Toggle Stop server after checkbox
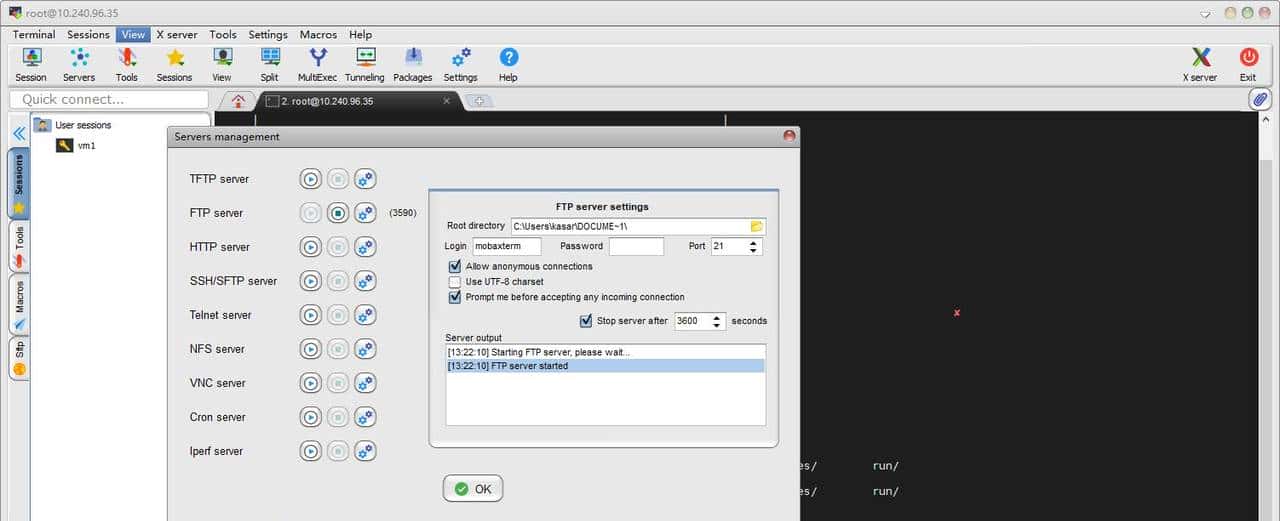 (x=586, y=321)
